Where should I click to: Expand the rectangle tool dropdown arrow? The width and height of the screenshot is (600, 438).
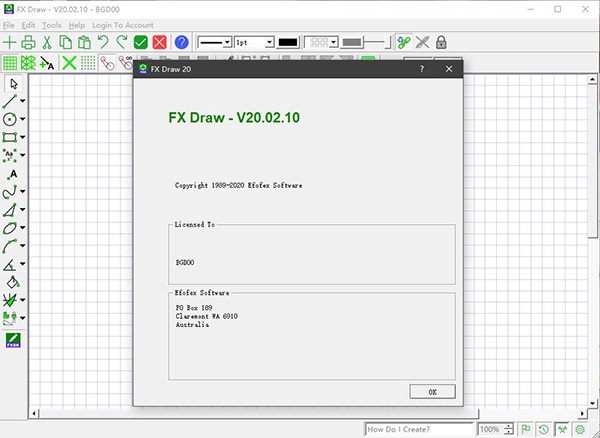23,137
